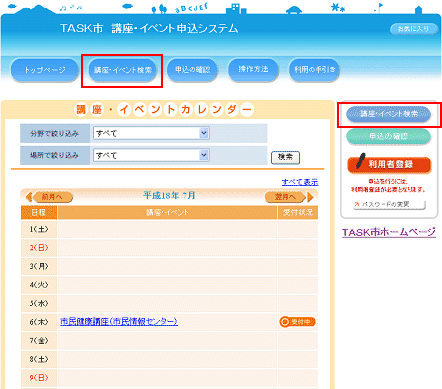Go to 申込の確認 in the top navigation
Viewport: 442px width, 389px height.
[x=192, y=70]
